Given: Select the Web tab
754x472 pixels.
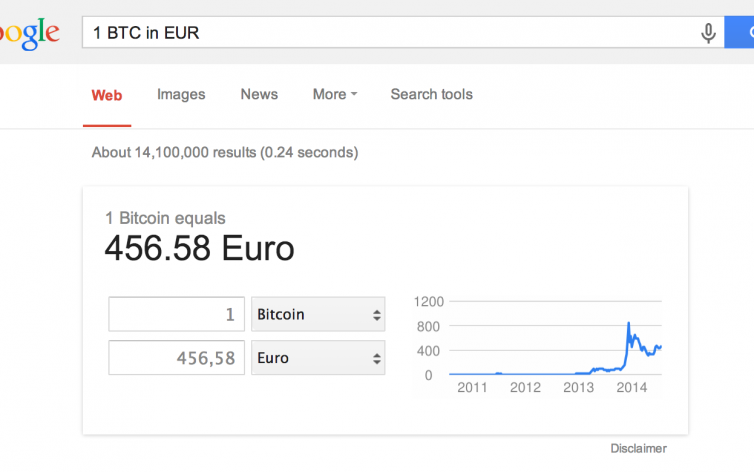Looking at the screenshot, I should [x=107, y=95].
